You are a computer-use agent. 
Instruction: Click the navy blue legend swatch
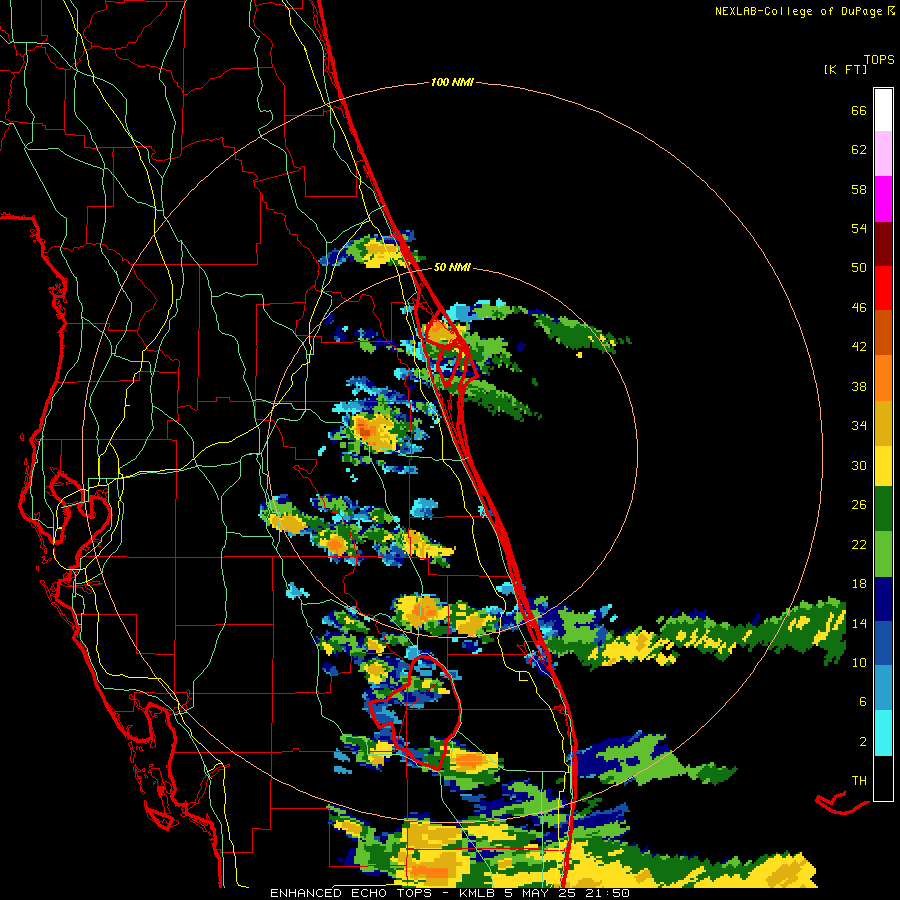[883, 599]
